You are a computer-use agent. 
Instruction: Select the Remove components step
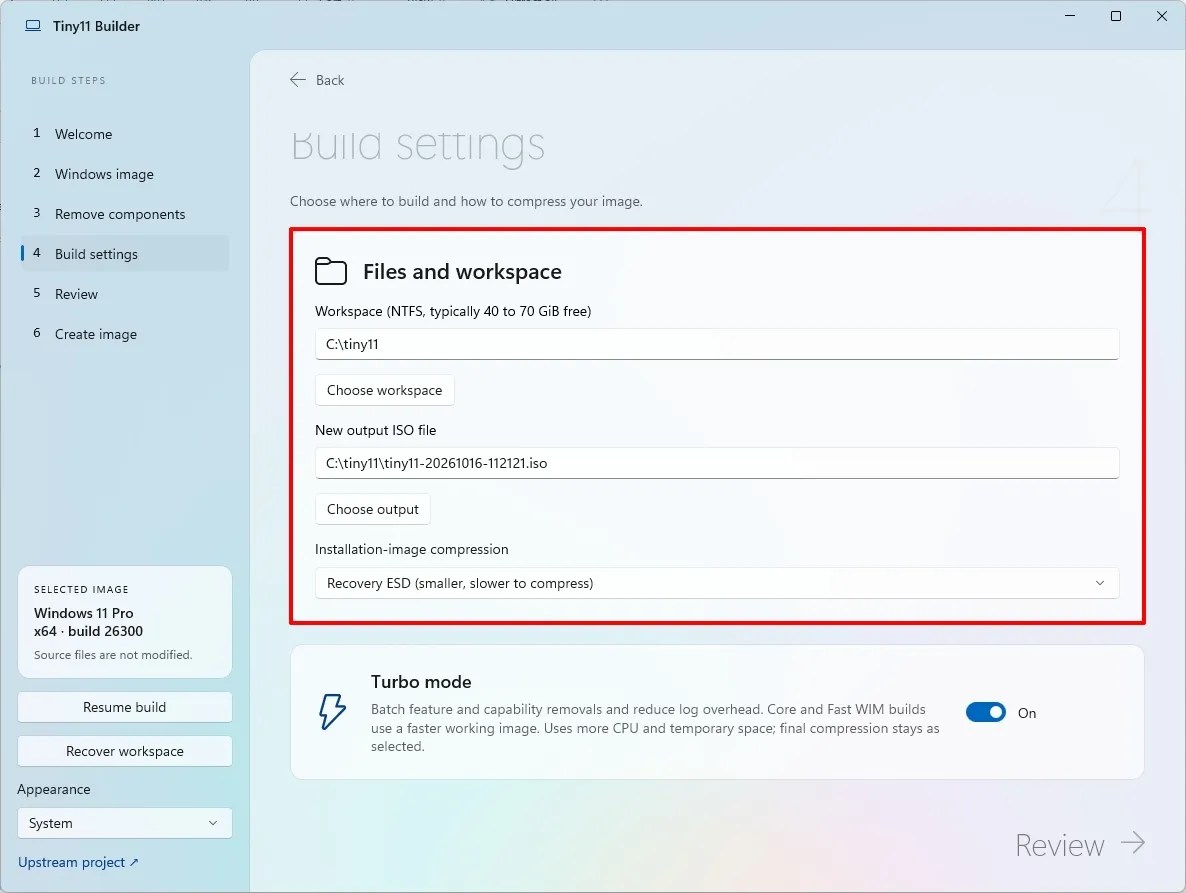(126, 214)
